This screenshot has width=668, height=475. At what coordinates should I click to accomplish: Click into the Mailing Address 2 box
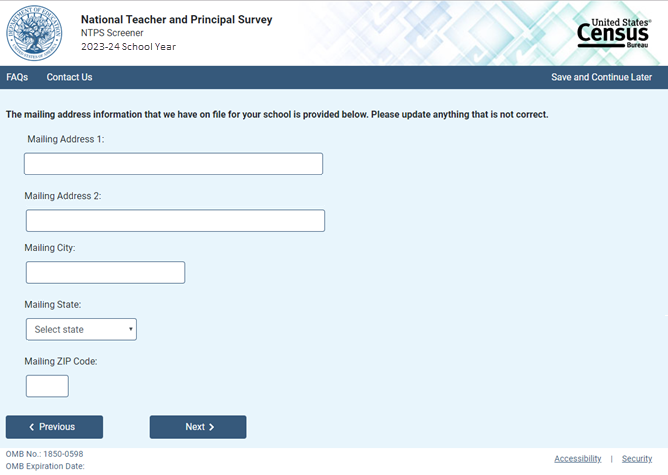[x=175, y=221]
